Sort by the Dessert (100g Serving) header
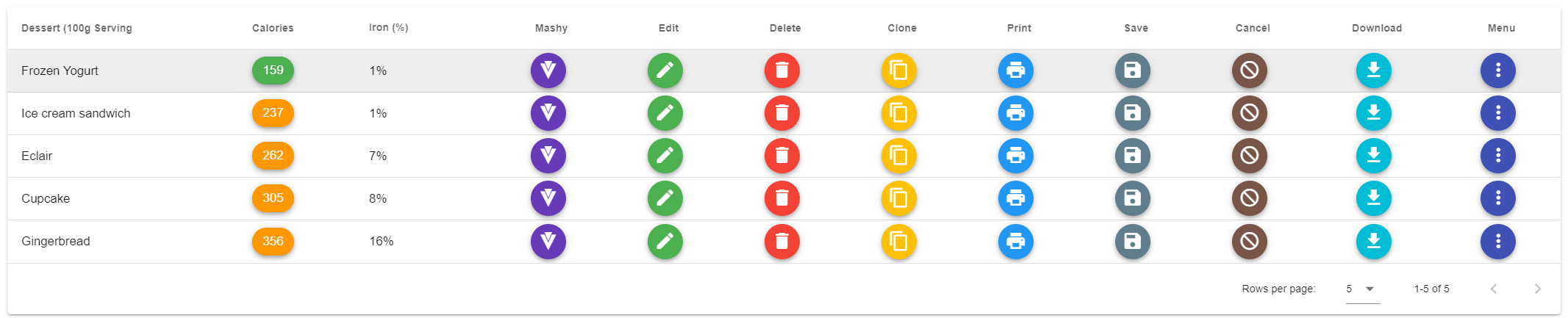The image size is (1568, 318). point(76,28)
